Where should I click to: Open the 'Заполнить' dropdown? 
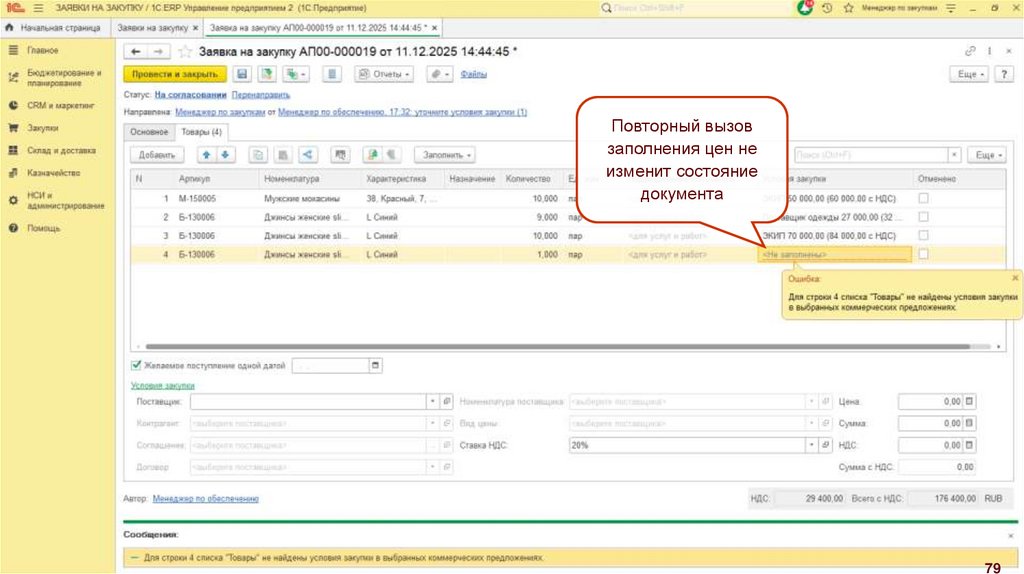[446, 155]
